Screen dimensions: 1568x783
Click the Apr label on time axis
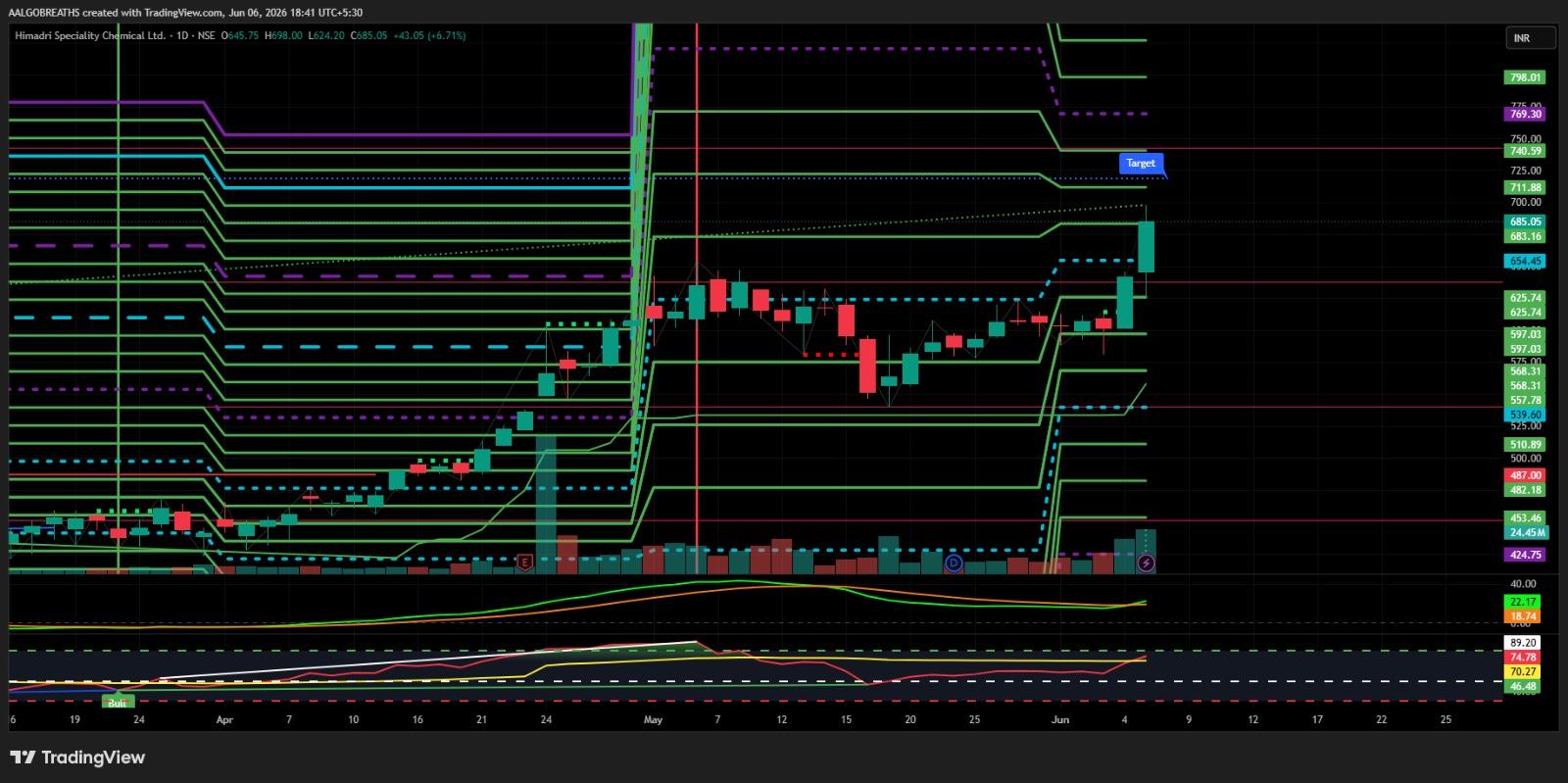[x=224, y=719]
